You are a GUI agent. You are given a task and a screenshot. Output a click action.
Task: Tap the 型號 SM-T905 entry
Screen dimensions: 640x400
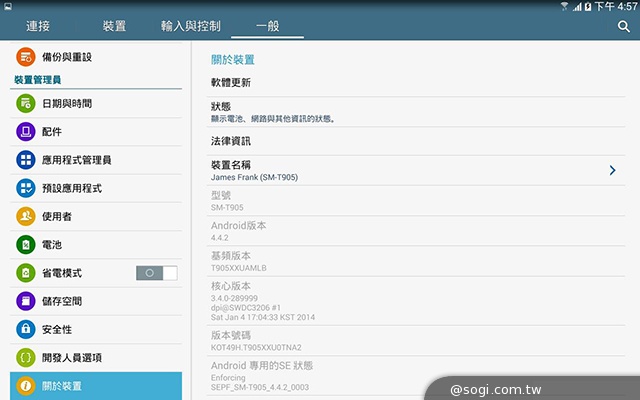416,200
